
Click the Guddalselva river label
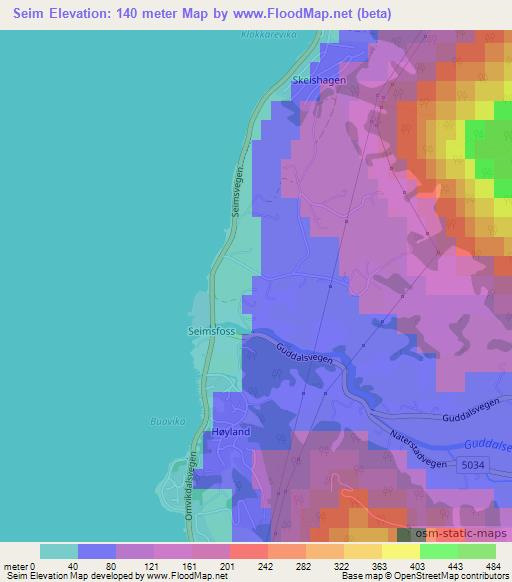click(x=487, y=444)
